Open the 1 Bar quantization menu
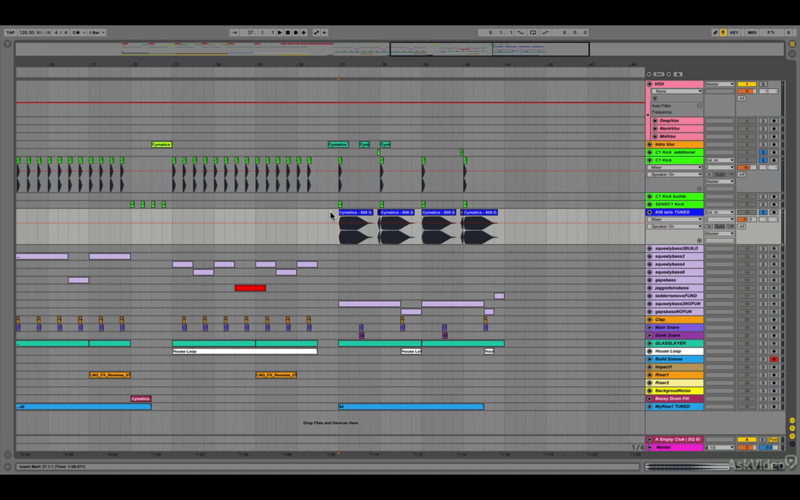This screenshot has width=800, height=500. click(96, 33)
